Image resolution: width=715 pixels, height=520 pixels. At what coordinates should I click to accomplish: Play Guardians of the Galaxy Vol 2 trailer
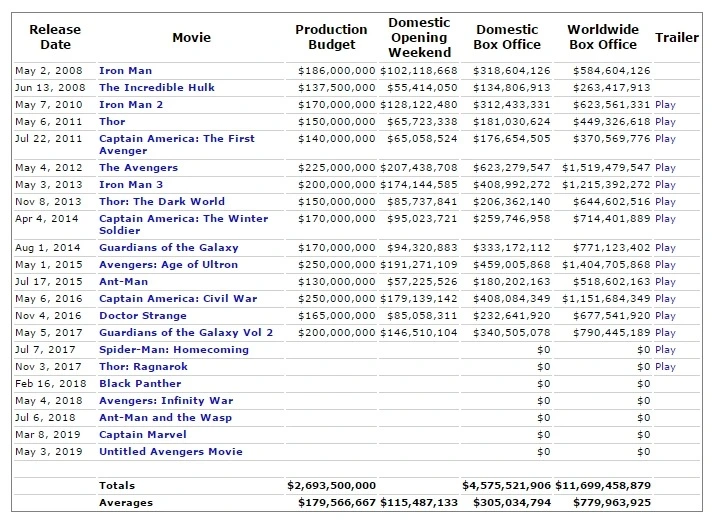pyautogui.click(x=665, y=333)
